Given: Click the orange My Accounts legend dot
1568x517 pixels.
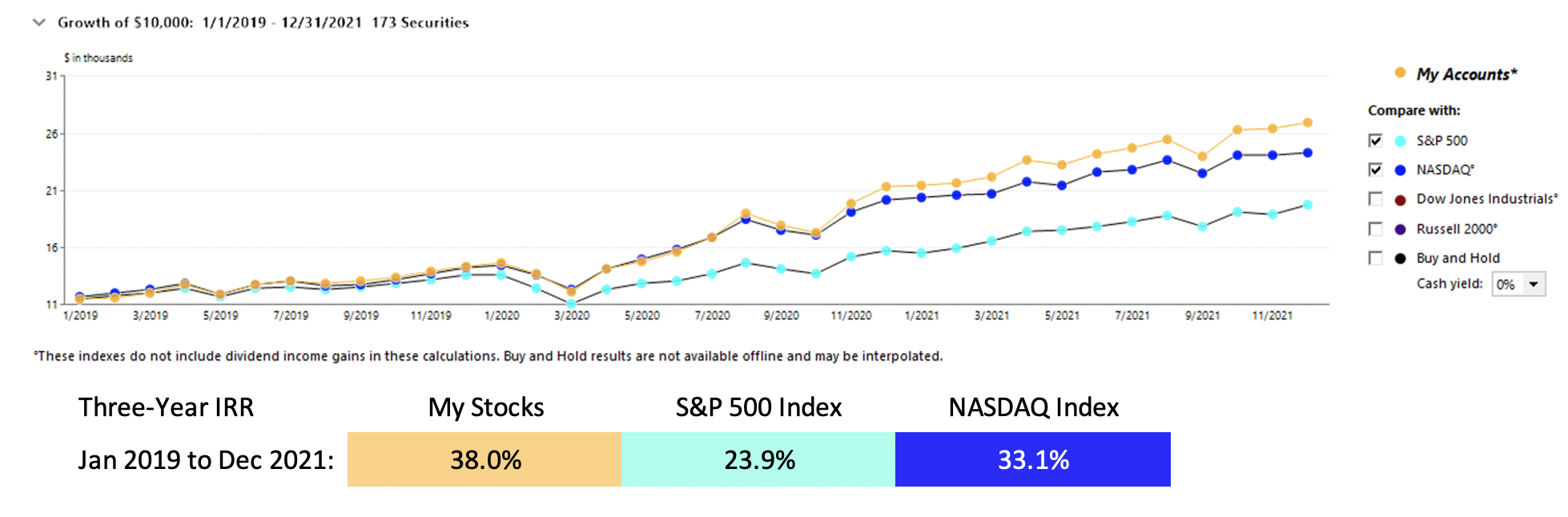Looking at the screenshot, I should pos(1400,73).
